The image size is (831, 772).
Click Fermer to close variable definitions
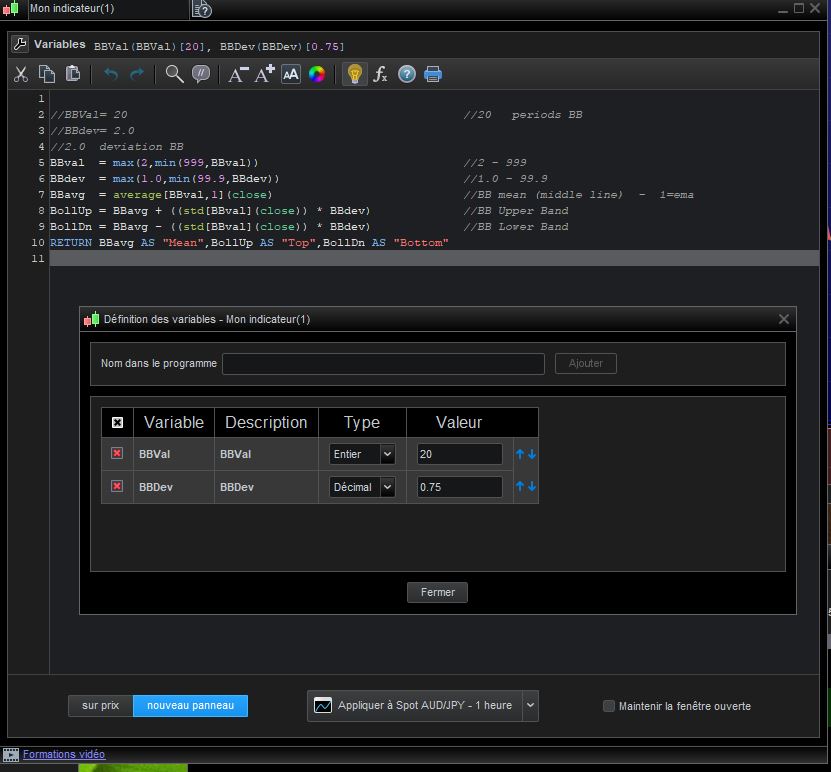tap(437, 592)
